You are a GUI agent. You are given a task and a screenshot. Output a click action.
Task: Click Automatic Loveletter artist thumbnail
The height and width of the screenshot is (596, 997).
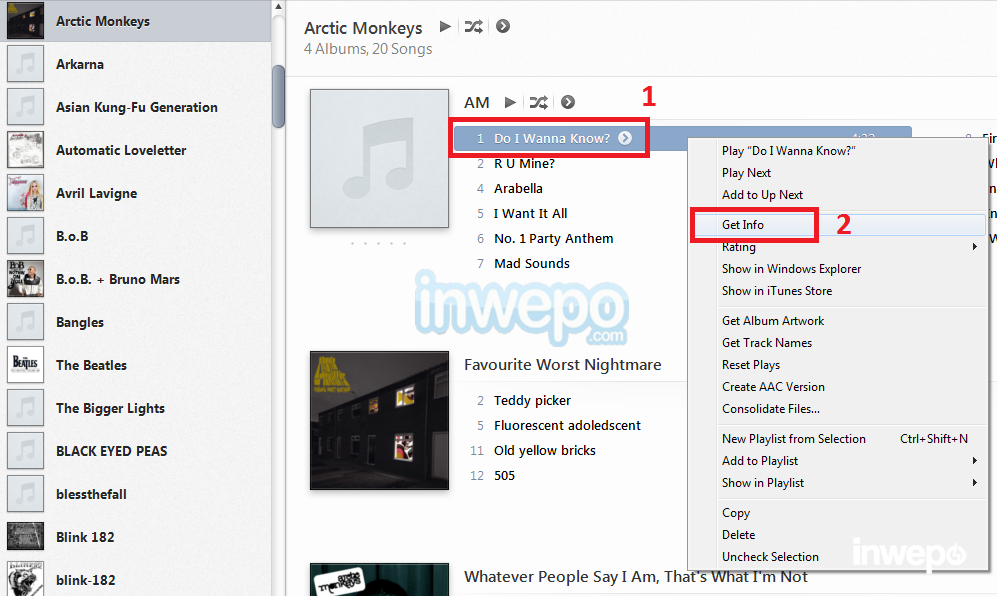[25, 150]
